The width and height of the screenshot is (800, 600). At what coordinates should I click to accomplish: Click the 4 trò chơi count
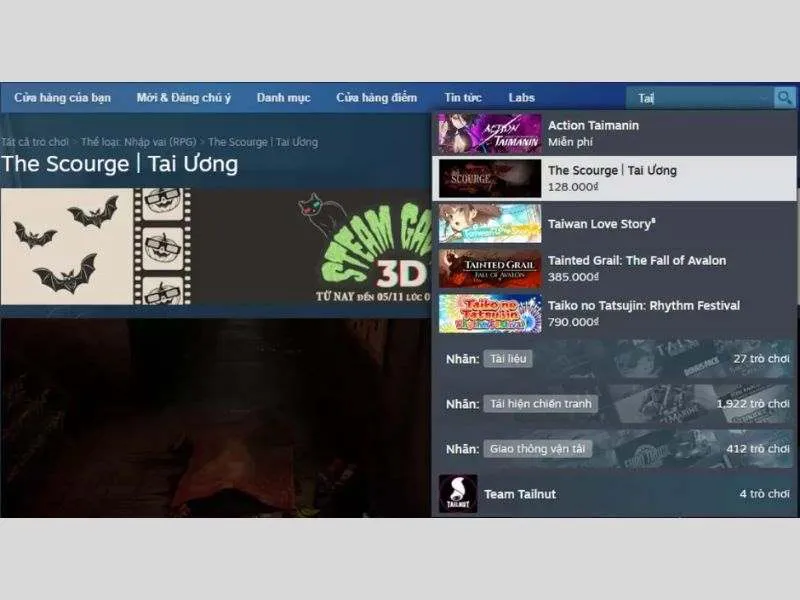[764, 493]
